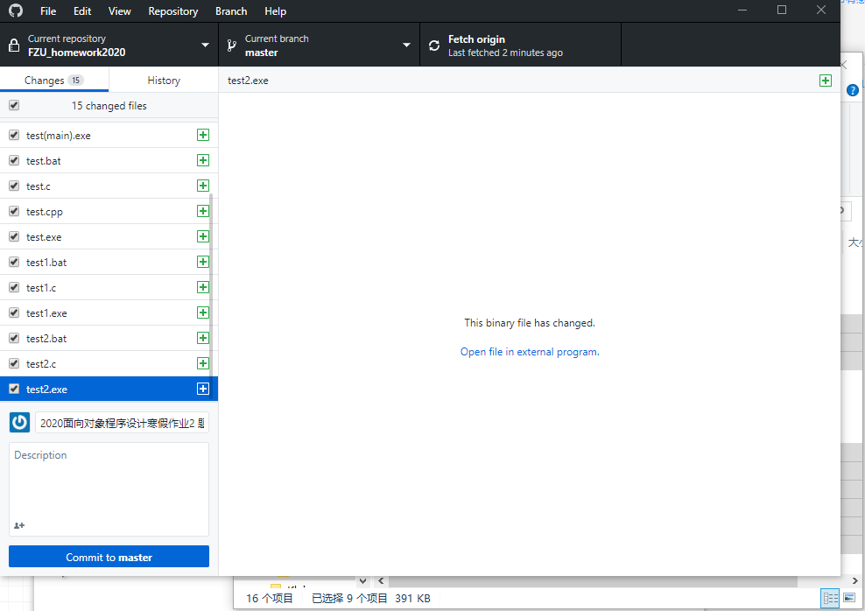The image size is (865, 611).
Task: Uncheck the test(main).exe checkbox
Action: pyautogui.click(x=14, y=135)
